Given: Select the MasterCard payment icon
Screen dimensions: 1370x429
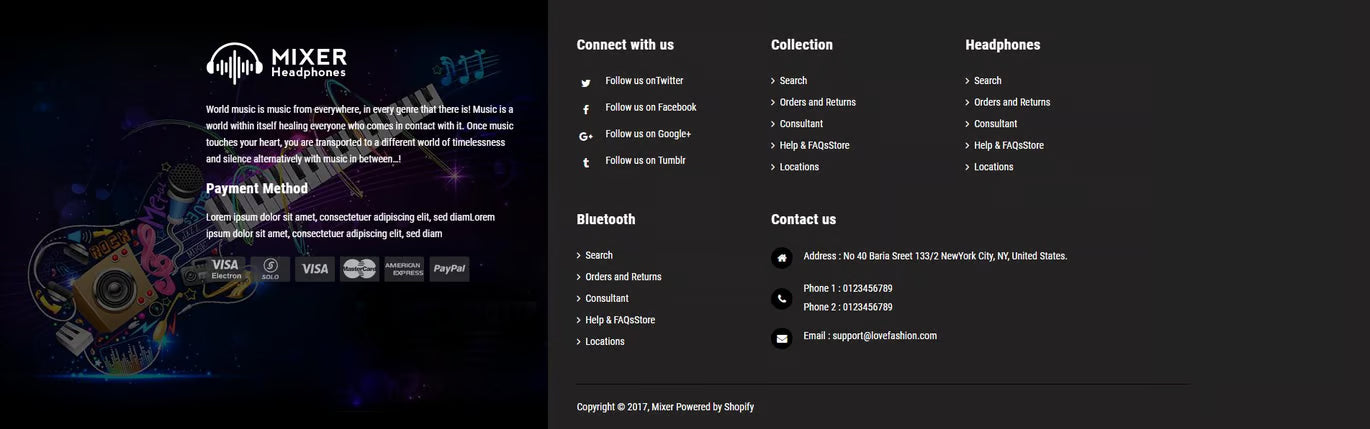Looking at the screenshot, I should pyautogui.click(x=359, y=269).
